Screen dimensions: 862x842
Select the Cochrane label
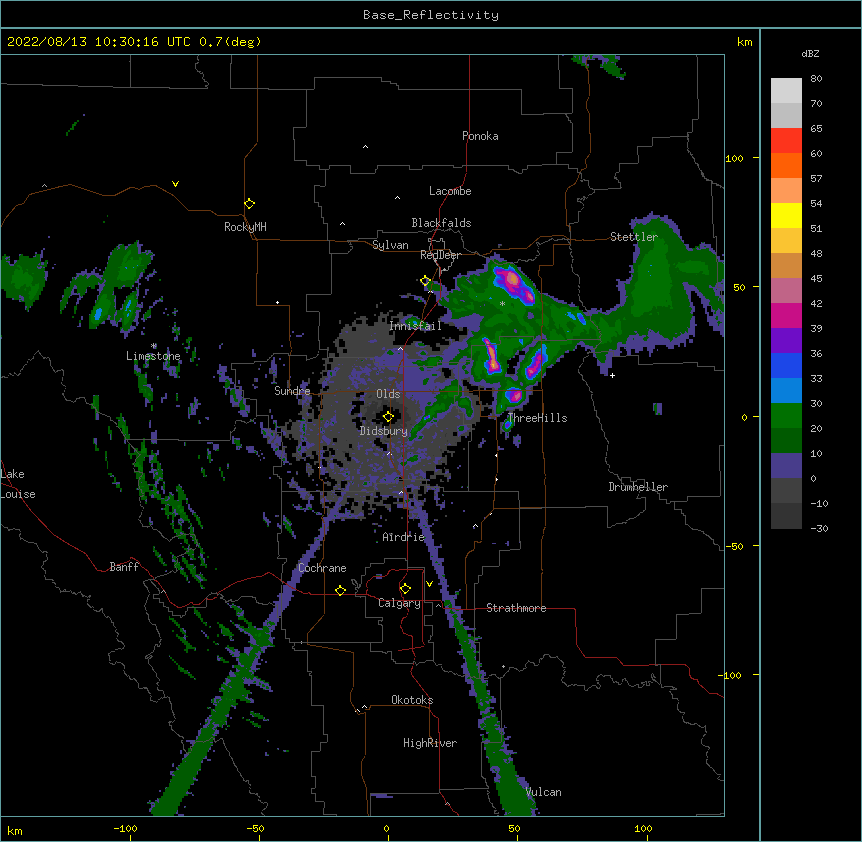[322, 568]
